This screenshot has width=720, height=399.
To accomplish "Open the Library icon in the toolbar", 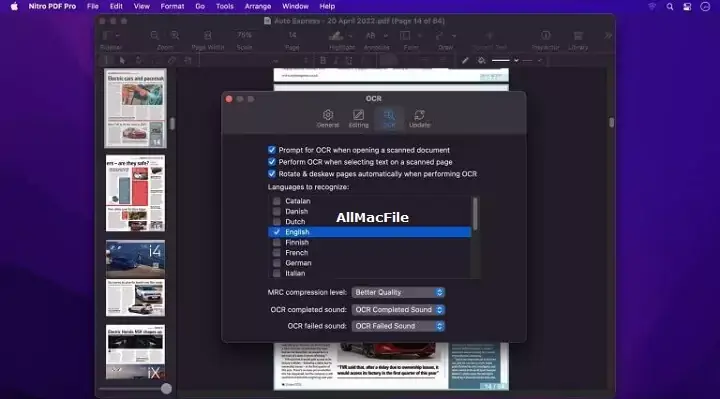I will [578, 35].
